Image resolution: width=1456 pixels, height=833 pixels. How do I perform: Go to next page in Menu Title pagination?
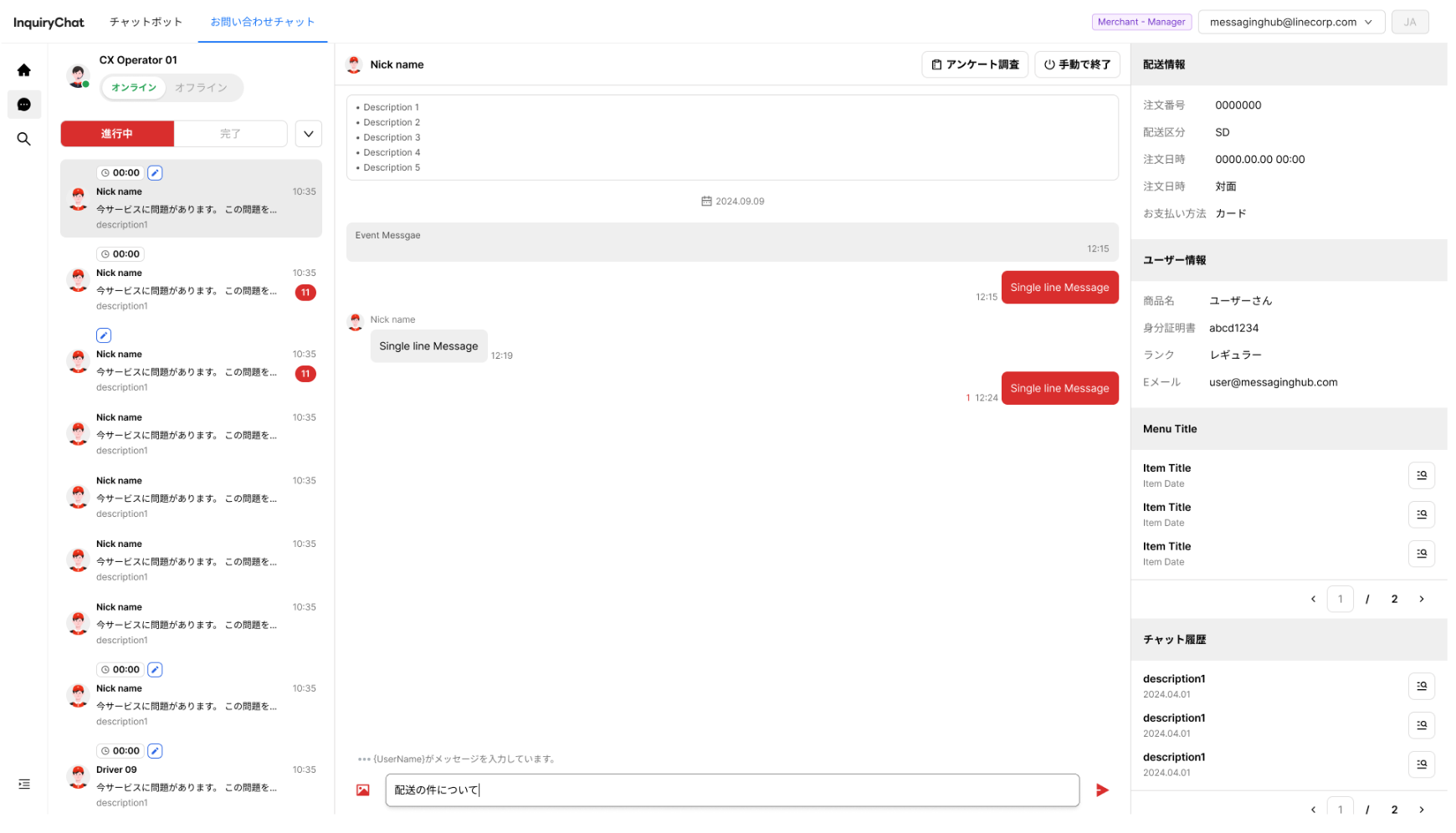[x=1421, y=599]
